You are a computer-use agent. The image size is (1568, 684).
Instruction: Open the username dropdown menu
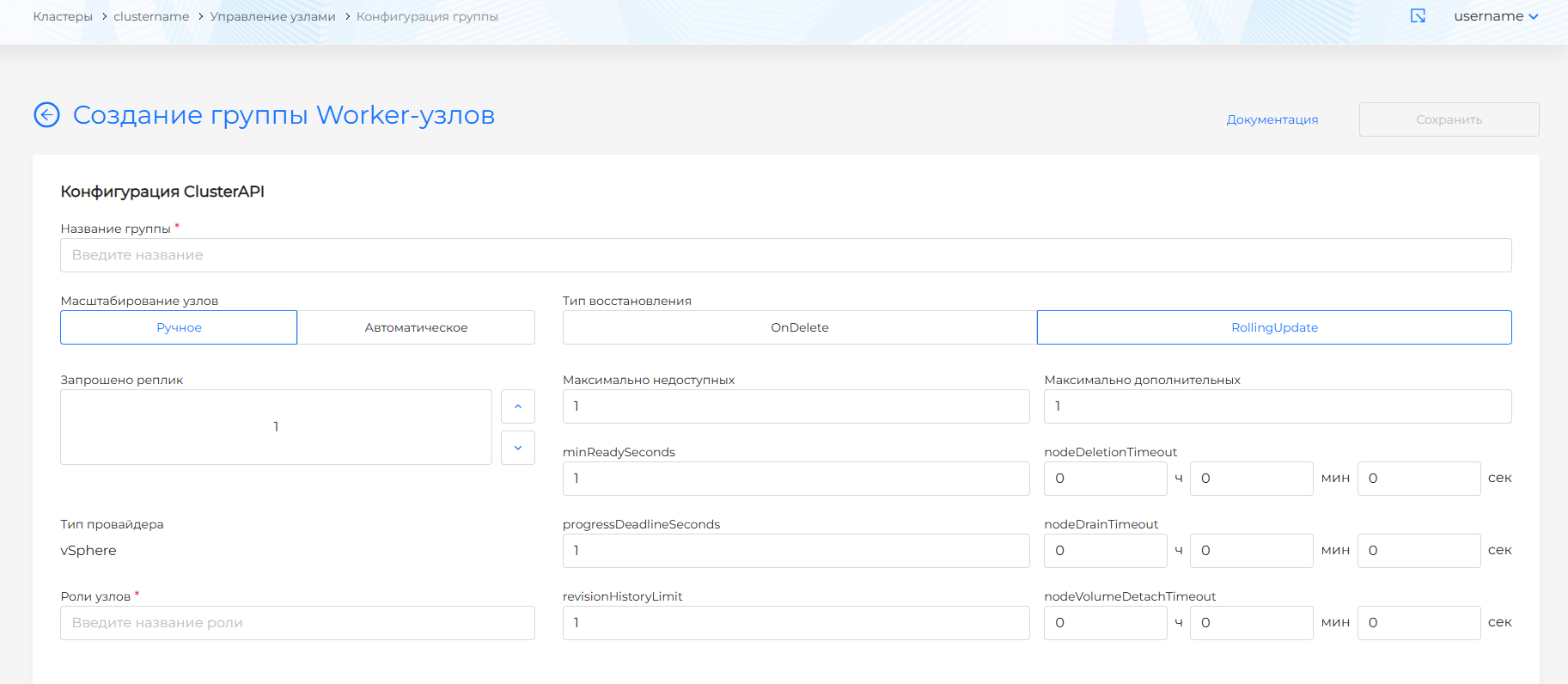click(x=1495, y=16)
